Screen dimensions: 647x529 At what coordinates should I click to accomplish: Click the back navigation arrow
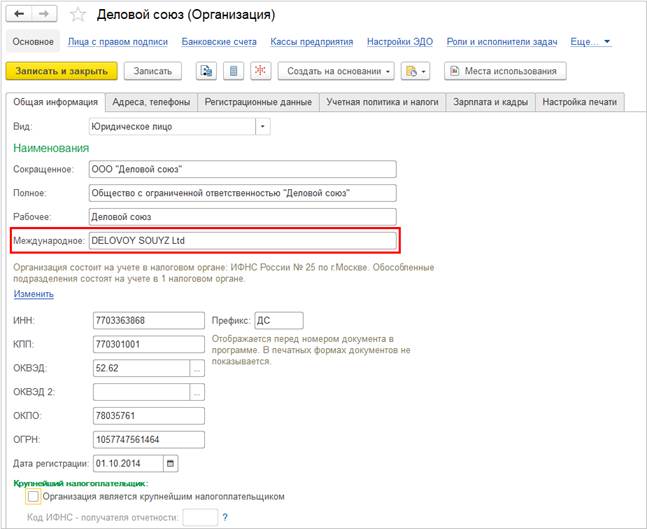pos(19,14)
